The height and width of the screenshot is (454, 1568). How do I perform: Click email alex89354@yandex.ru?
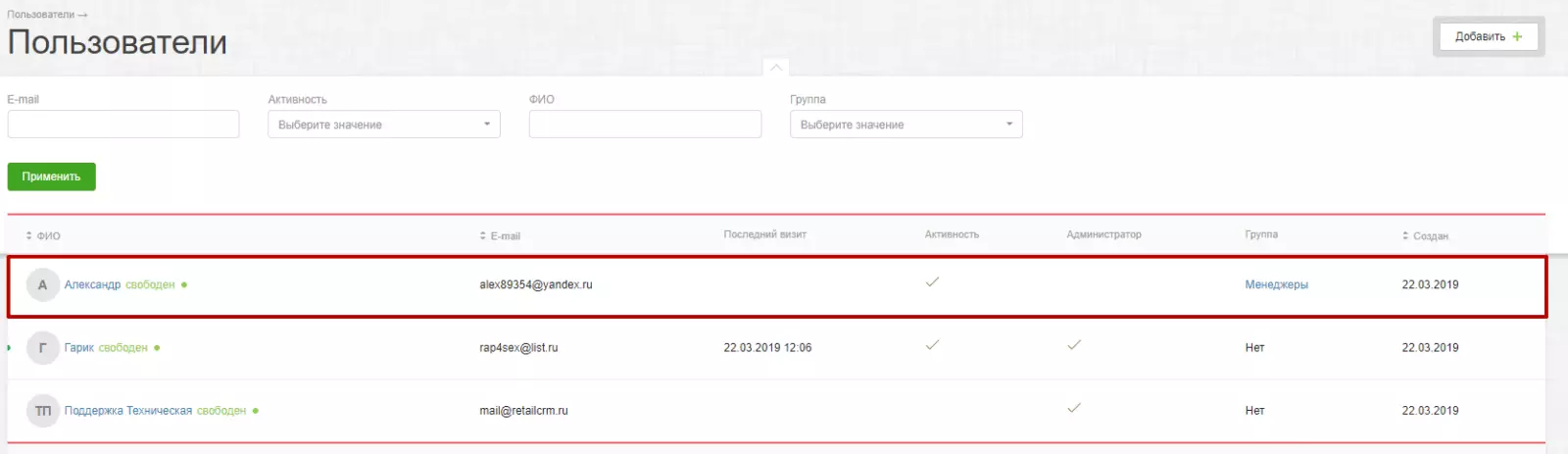point(535,284)
